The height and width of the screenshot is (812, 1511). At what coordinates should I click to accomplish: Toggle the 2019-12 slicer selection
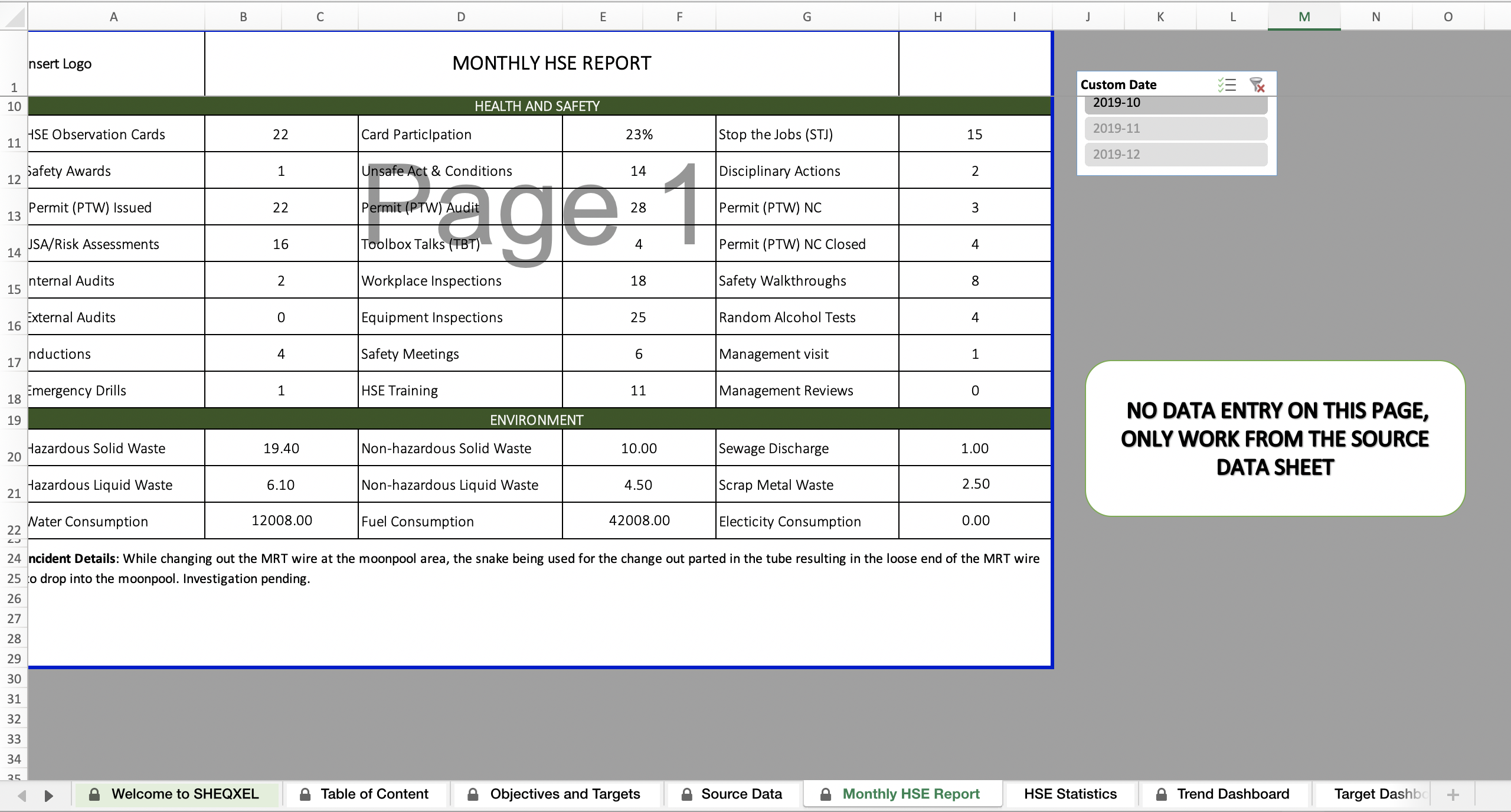coord(1175,154)
